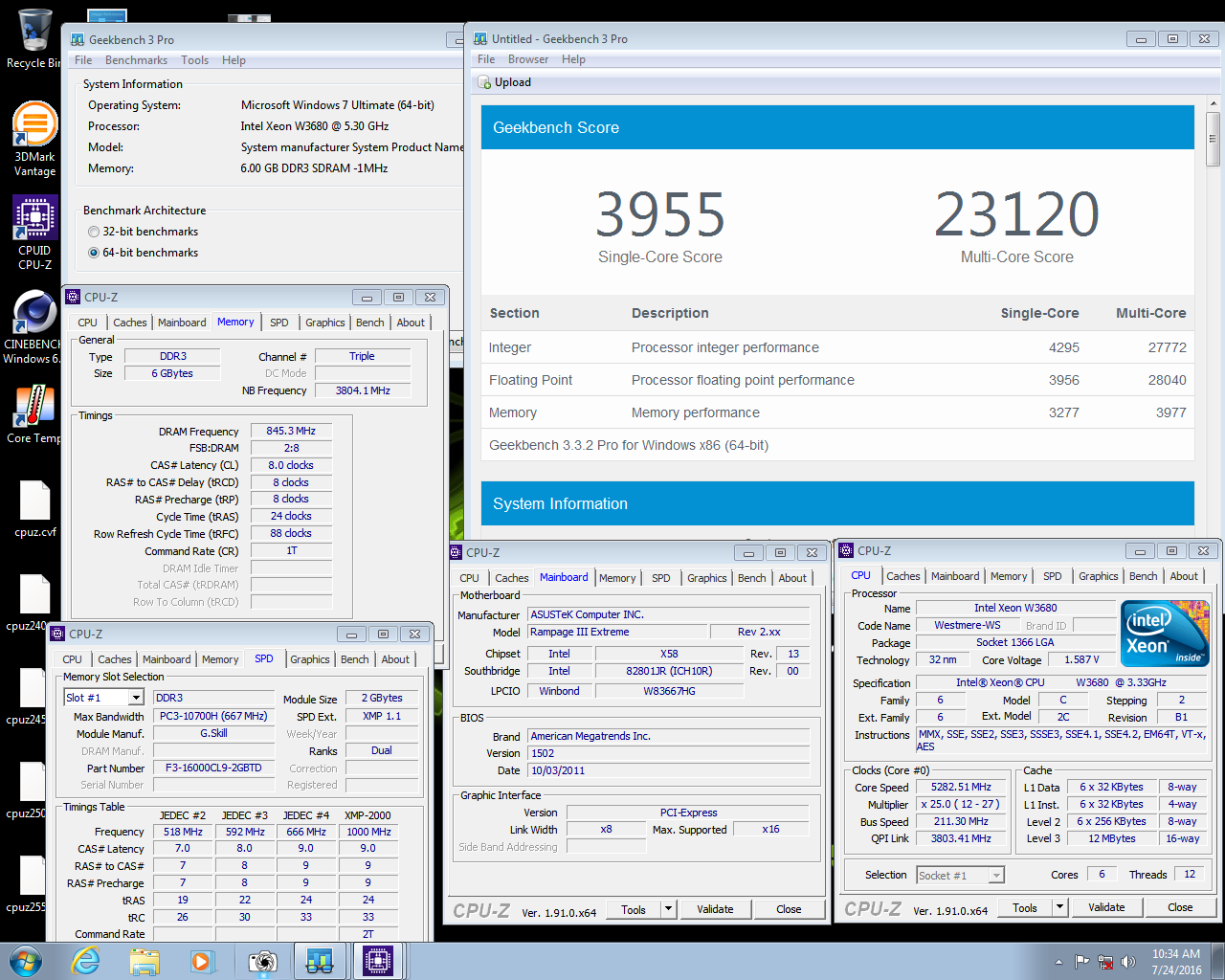This screenshot has width=1225, height=980.
Task: Open Help menu in Geekbench 3 Pro window
Action: coord(234,60)
